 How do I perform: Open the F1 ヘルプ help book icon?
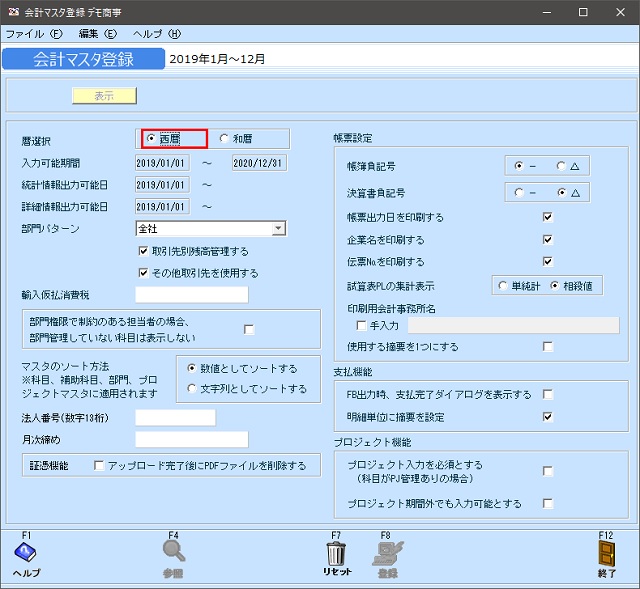pos(25,553)
